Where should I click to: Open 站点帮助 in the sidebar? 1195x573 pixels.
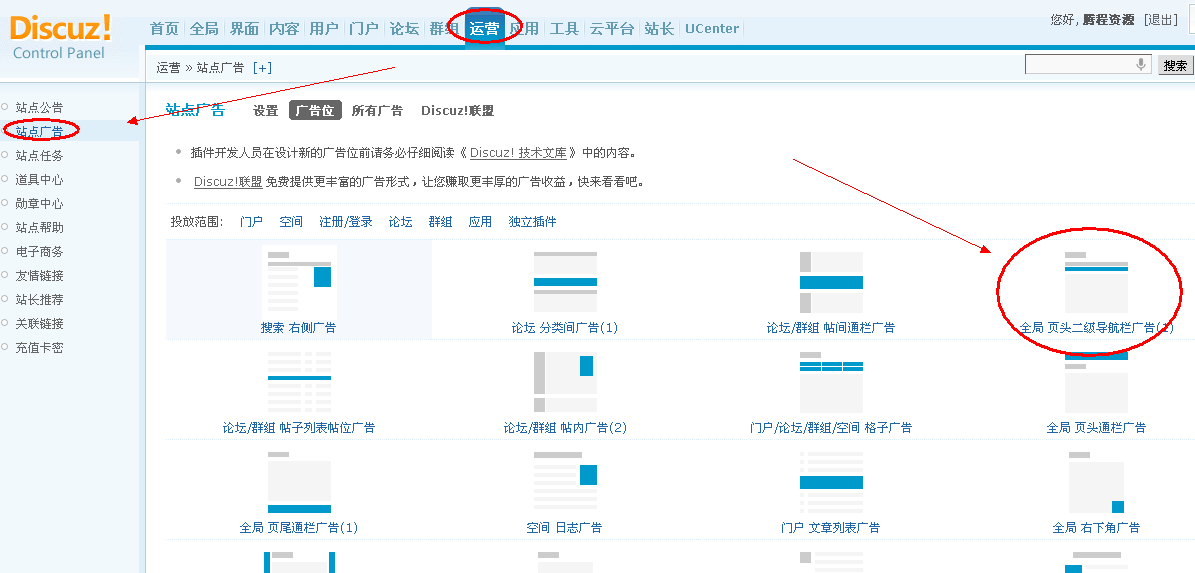pyautogui.click(x=39, y=227)
